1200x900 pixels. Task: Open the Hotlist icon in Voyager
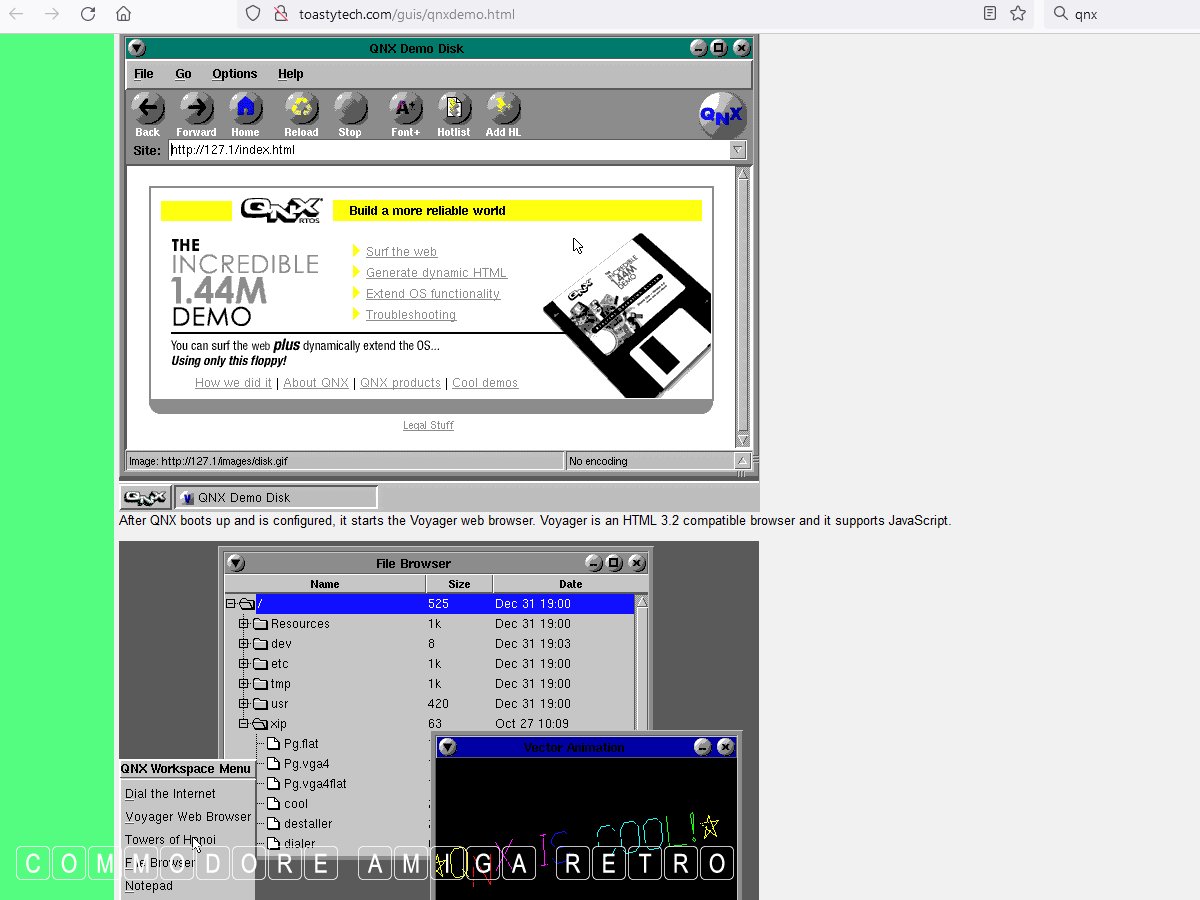pyautogui.click(x=453, y=108)
